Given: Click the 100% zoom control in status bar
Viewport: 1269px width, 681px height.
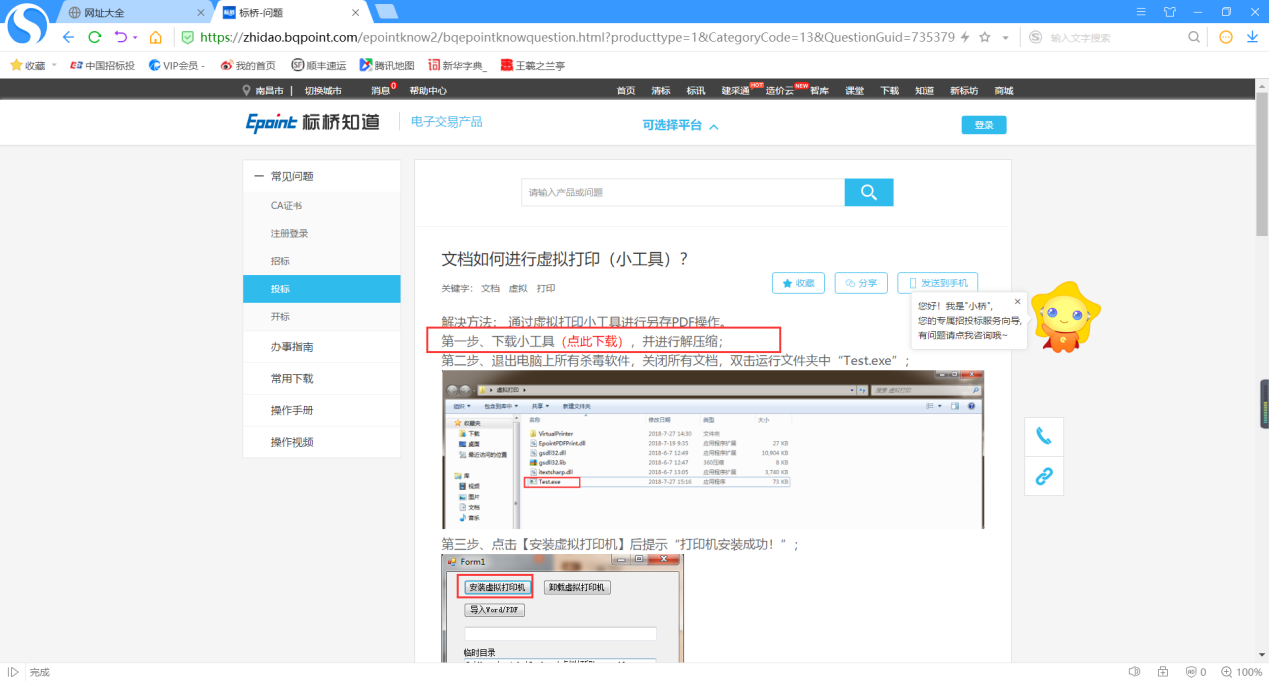Looking at the screenshot, I should pyautogui.click(x=1242, y=672).
